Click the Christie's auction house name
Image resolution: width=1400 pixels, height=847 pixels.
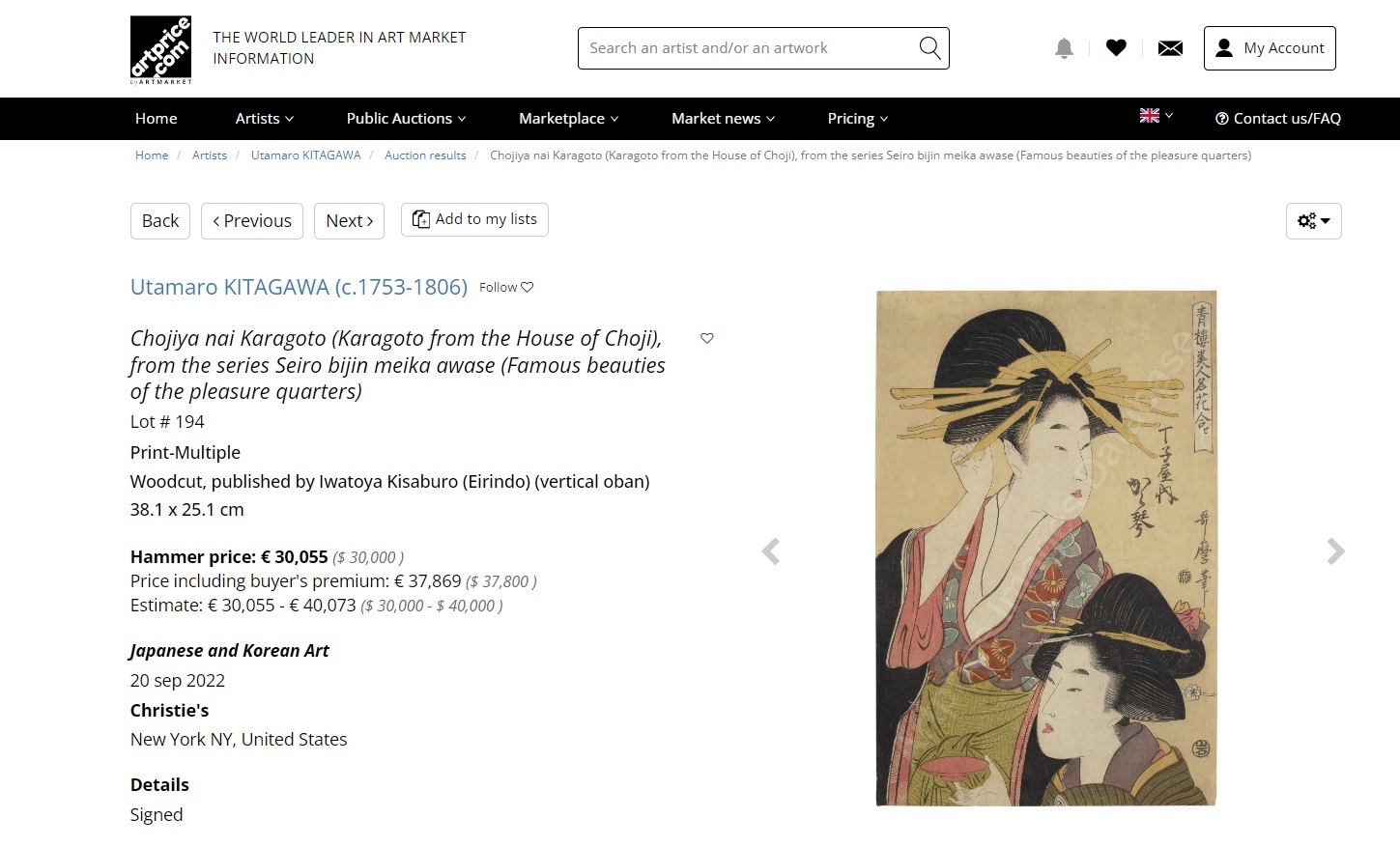click(x=169, y=711)
